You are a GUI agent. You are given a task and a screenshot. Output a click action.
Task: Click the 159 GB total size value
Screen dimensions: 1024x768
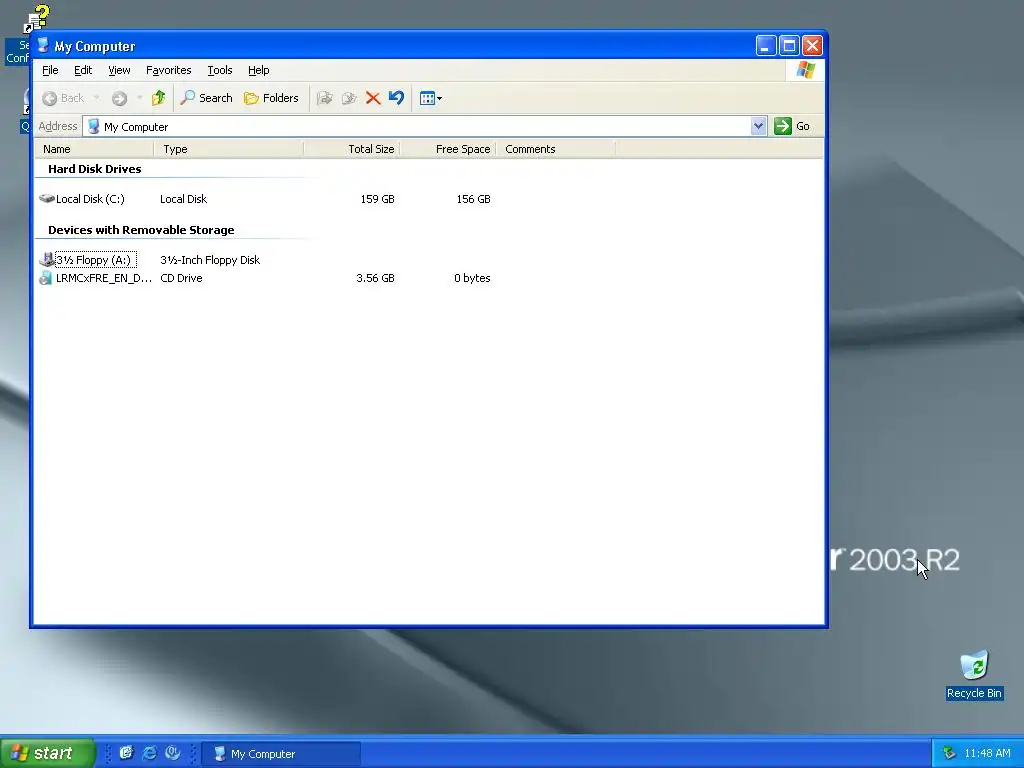click(377, 199)
